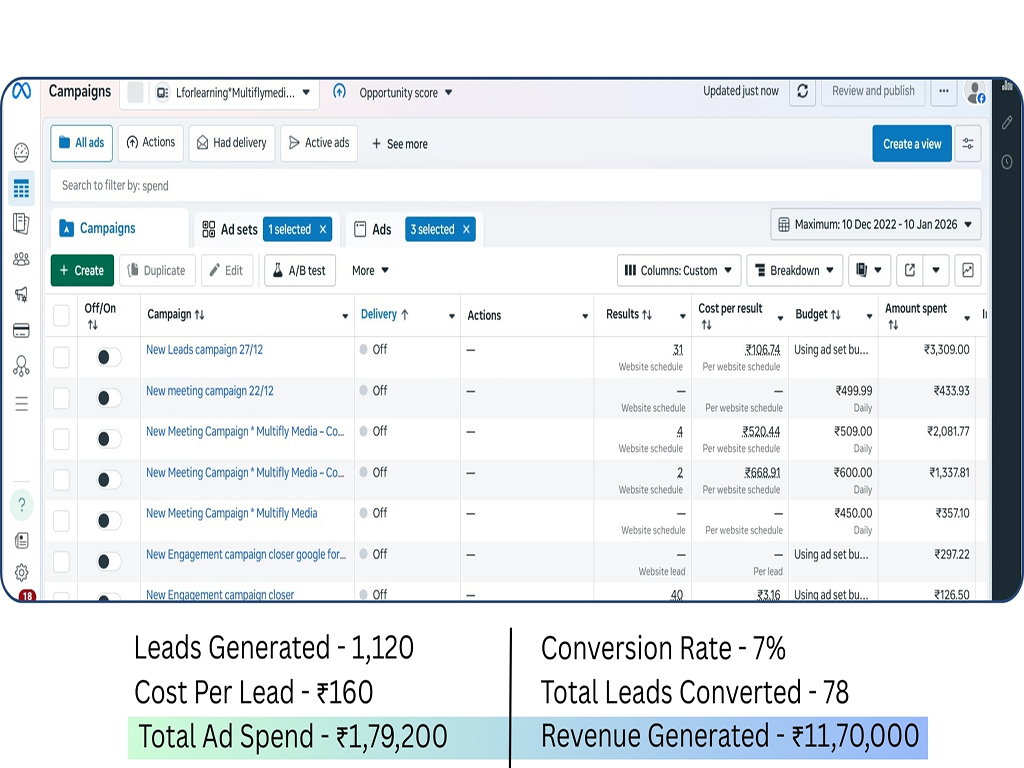Click in the Search to filter field
The width and height of the screenshot is (1024, 768).
point(500,185)
